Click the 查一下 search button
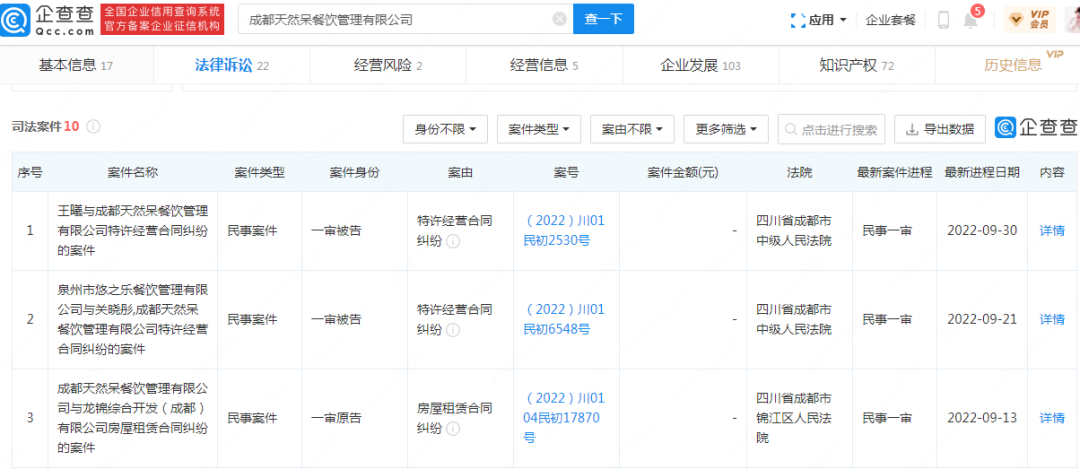Image resolution: width=1080 pixels, height=469 pixels. click(x=603, y=19)
